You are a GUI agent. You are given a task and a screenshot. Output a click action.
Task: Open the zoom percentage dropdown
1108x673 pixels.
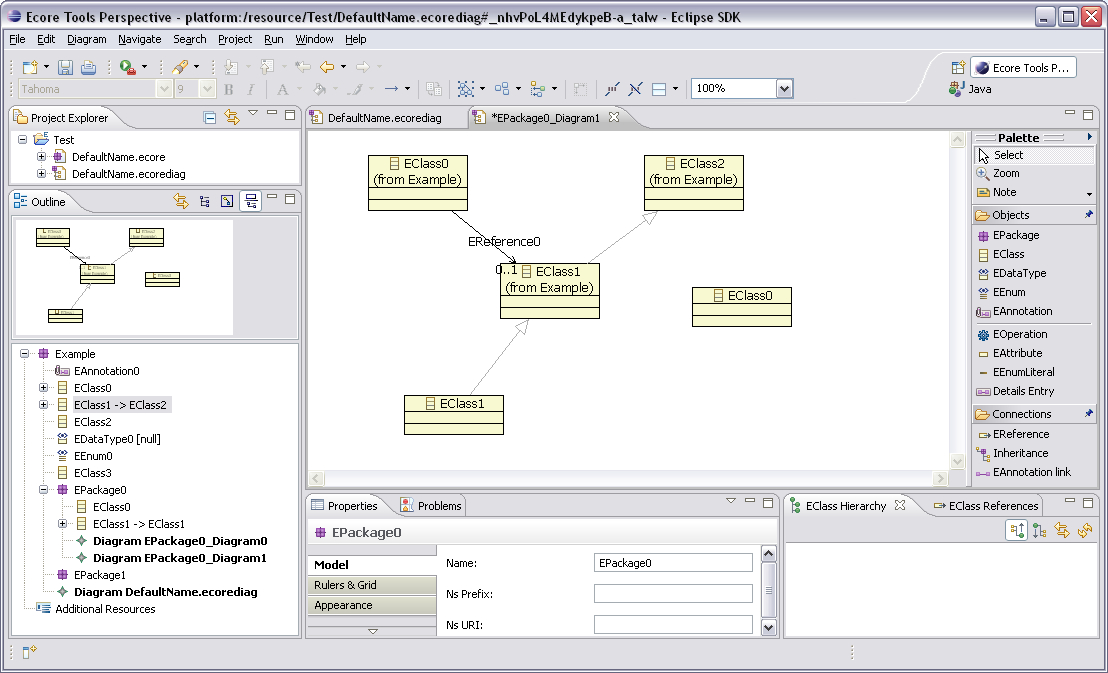pos(784,88)
